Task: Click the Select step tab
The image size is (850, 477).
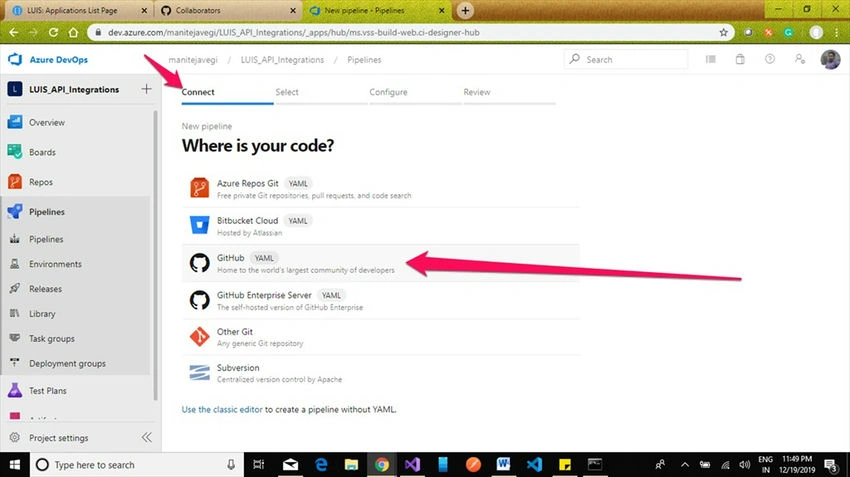Action: click(x=287, y=92)
